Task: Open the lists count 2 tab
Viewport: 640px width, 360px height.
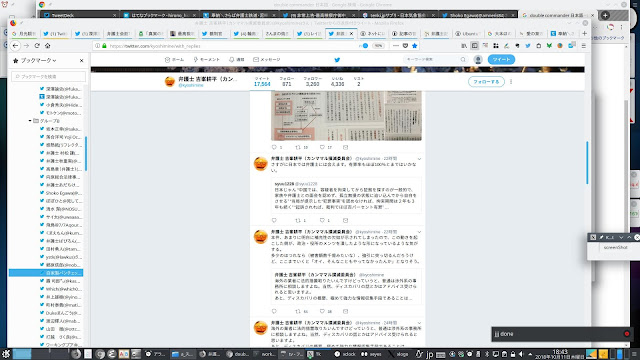Action: click(x=358, y=82)
